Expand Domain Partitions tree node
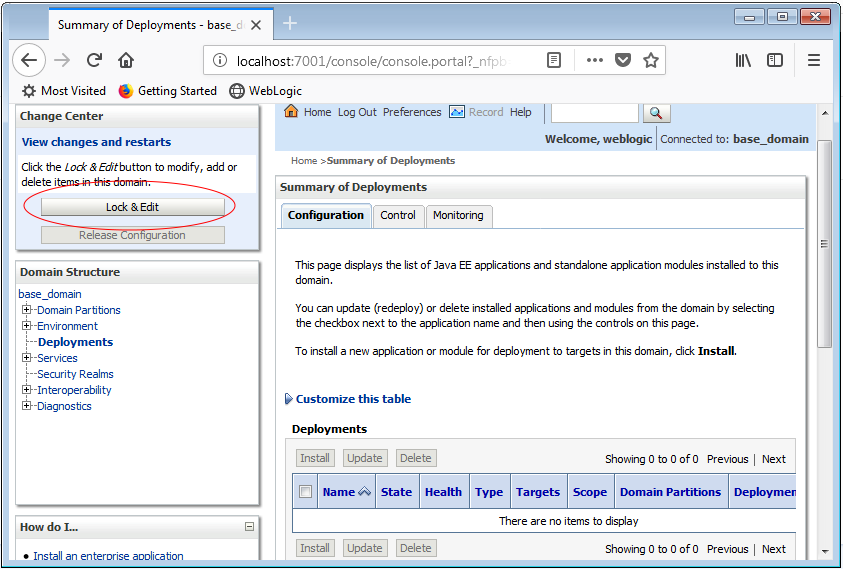Image resolution: width=843 pixels, height=569 pixels. click(26, 310)
